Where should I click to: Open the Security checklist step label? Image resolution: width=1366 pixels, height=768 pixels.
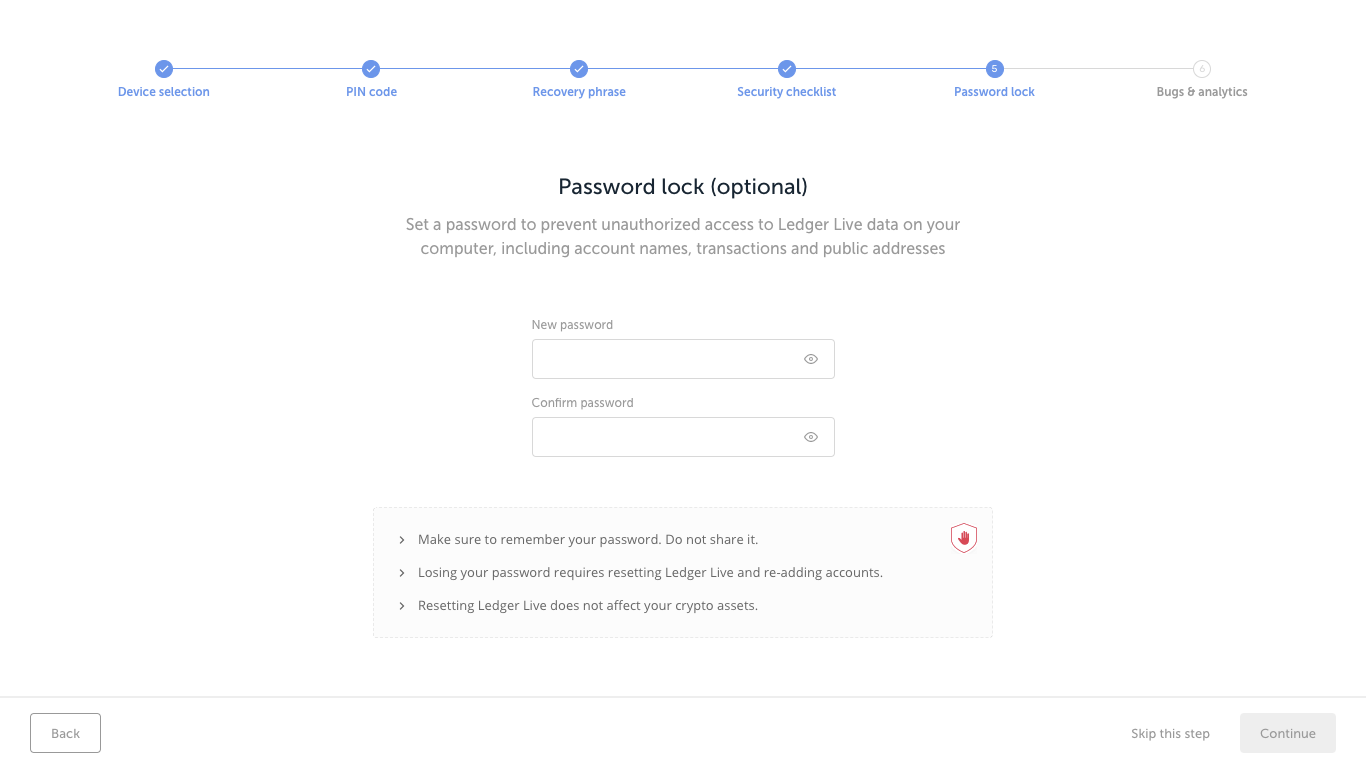coord(787,92)
